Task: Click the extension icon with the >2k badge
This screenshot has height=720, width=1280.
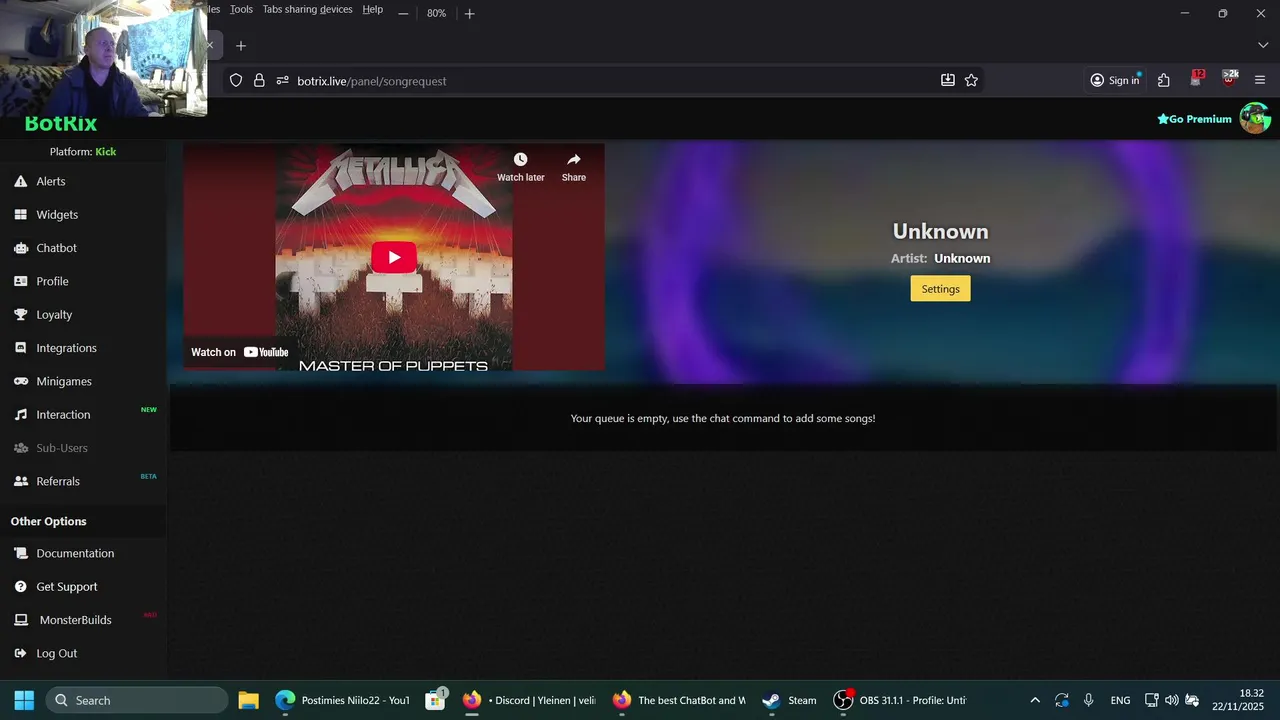Action: 1230,79
